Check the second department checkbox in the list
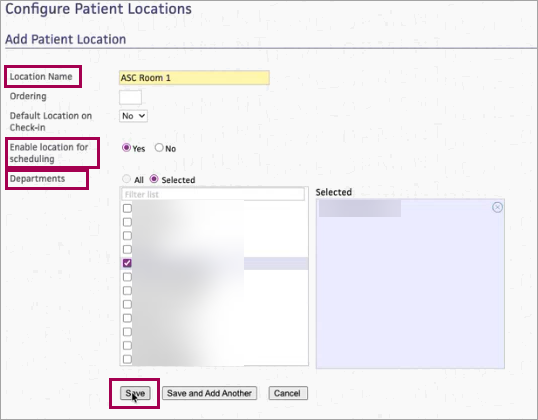Image resolution: width=538 pixels, height=420 pixels. [x=127, y=222]
